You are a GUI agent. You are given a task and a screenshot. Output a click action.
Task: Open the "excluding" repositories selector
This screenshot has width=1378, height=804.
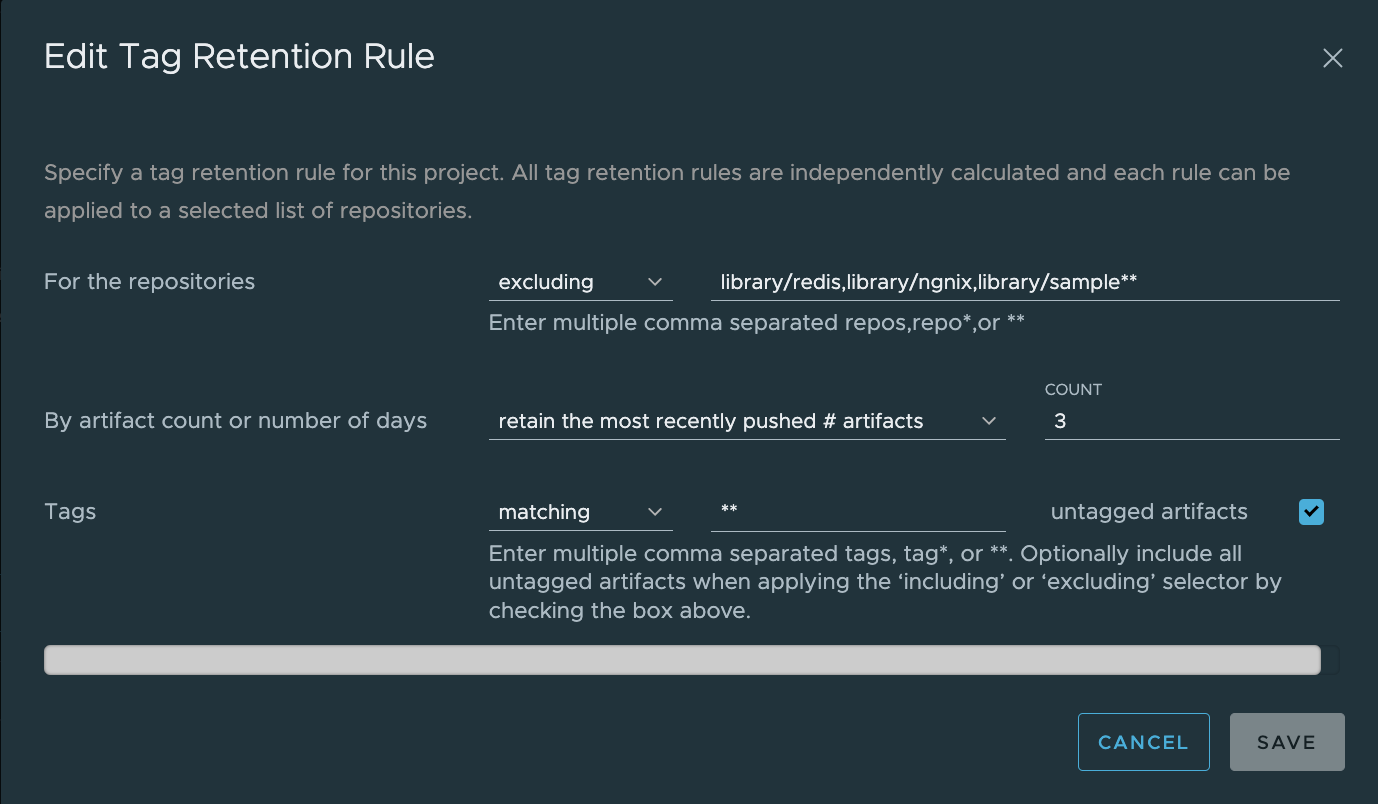pos(570,282)
